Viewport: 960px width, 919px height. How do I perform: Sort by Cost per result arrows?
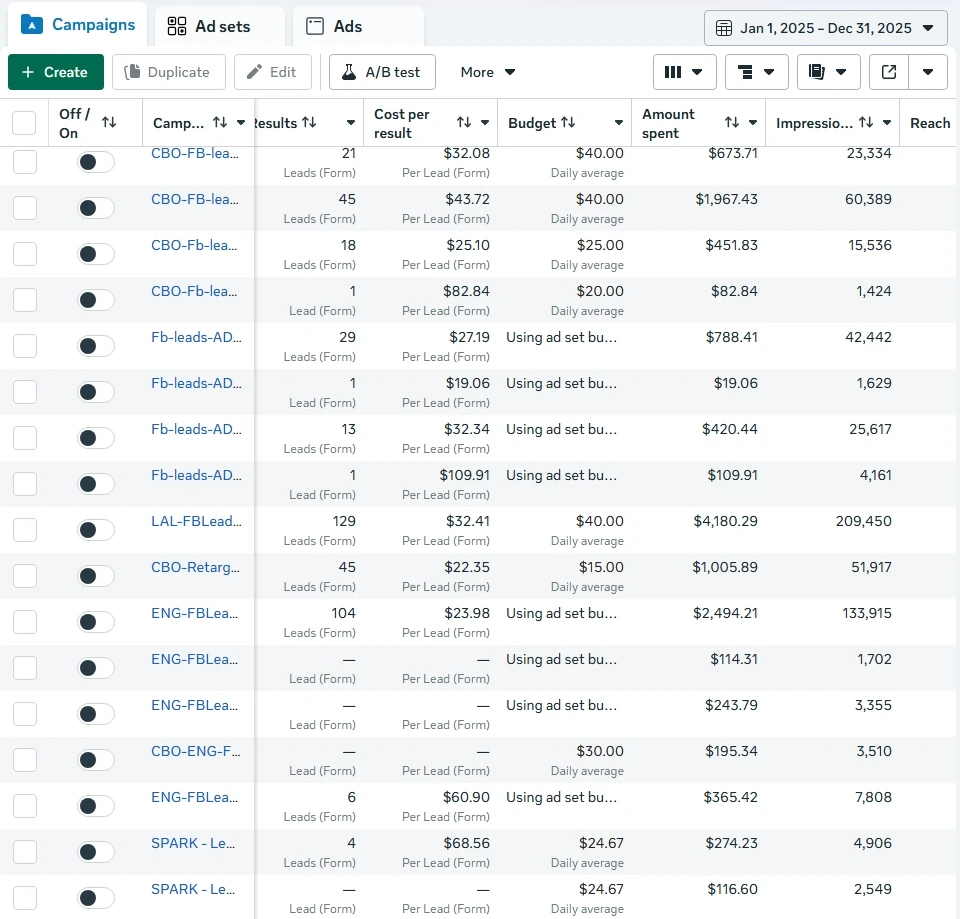464,122
